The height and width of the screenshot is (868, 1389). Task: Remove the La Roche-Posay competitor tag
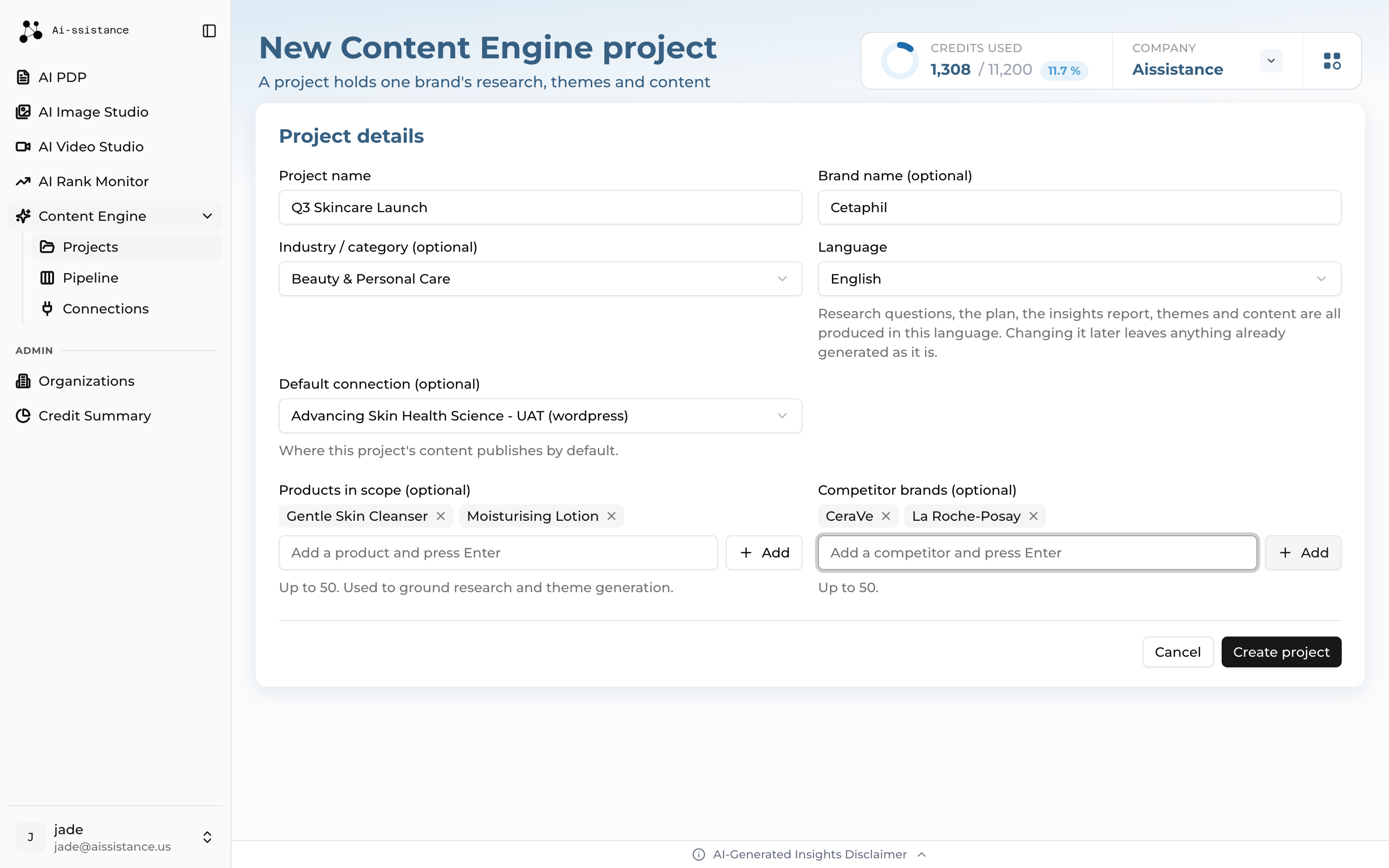tap(1033, 516)
